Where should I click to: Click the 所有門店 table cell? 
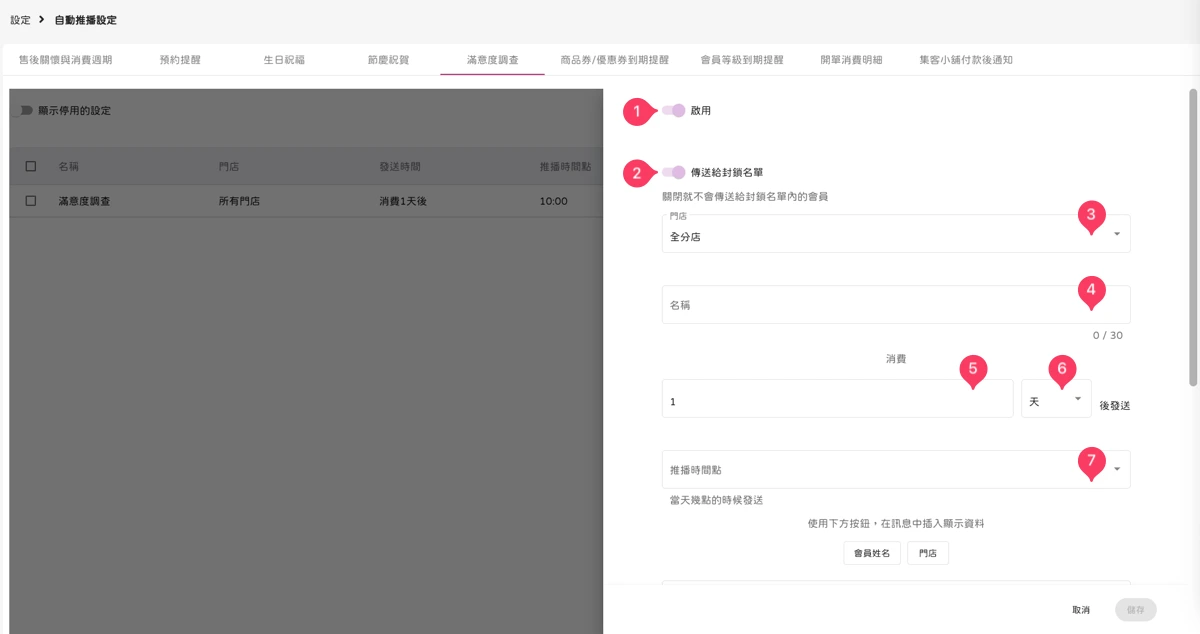pos(239,201)
